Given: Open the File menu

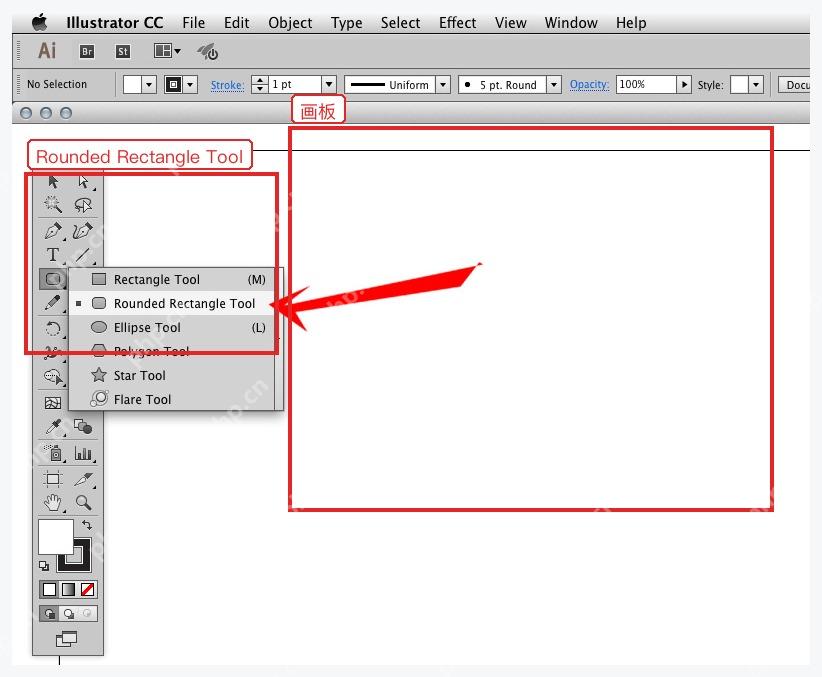Looking at the screenshot, I should pyautogui.click(x=193, y=23).
